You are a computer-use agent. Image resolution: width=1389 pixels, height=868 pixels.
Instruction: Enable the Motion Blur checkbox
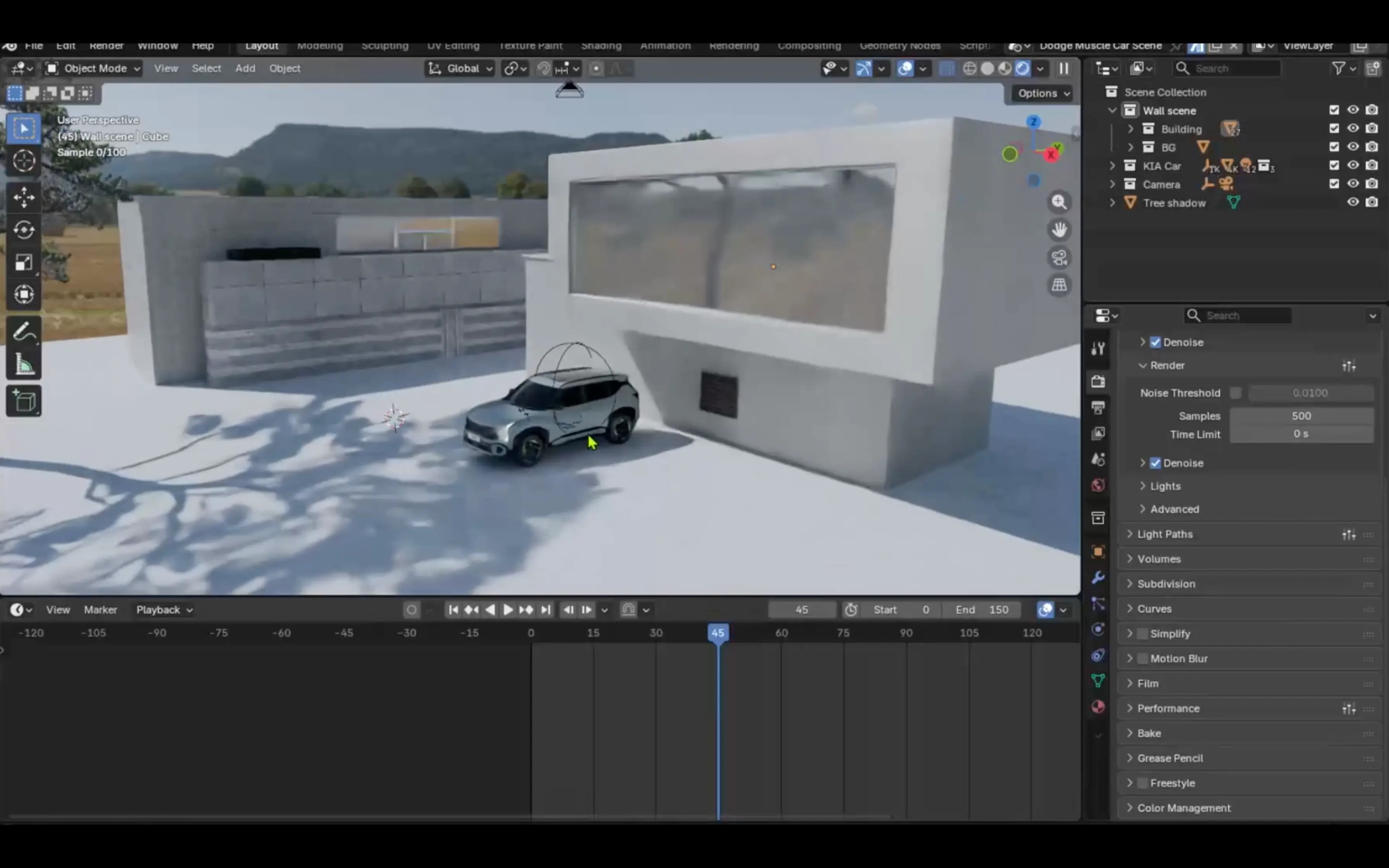1142,658
